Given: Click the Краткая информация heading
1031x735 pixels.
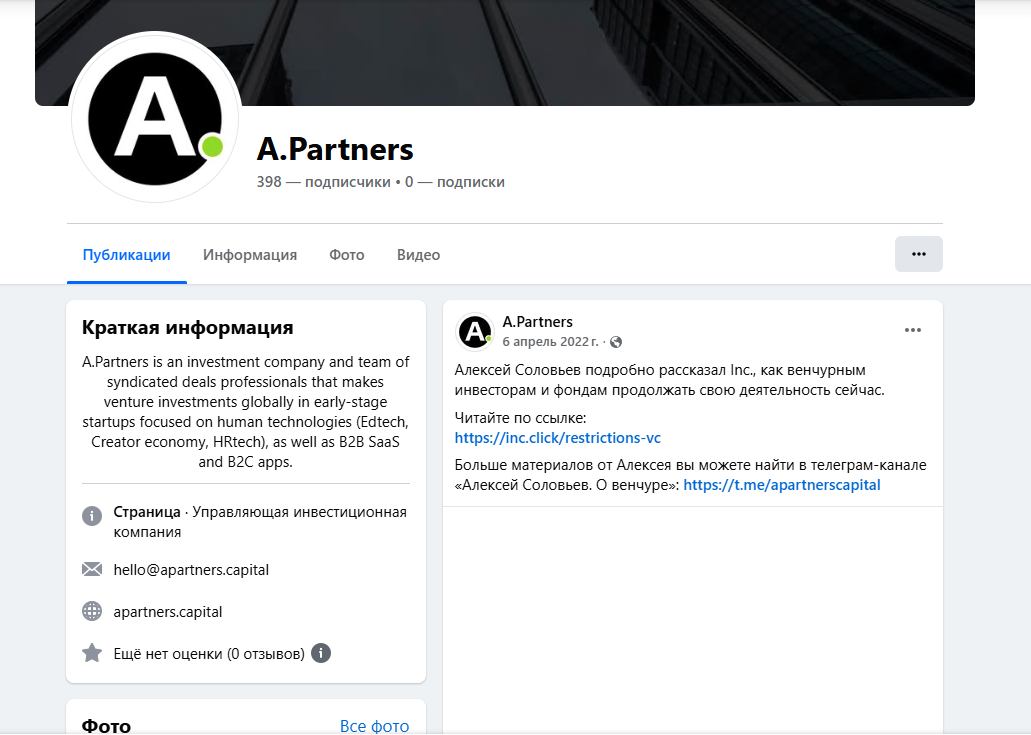Looking at the screenshot, I should [187, 327].
